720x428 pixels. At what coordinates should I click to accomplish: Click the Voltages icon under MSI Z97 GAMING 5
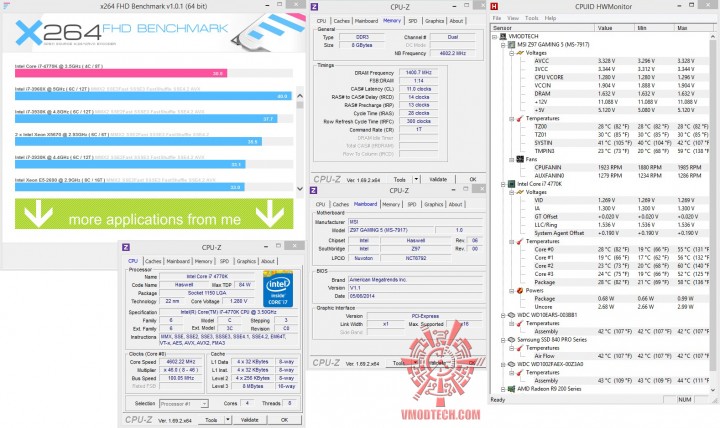pyautogui.click(x=520, y=53)
